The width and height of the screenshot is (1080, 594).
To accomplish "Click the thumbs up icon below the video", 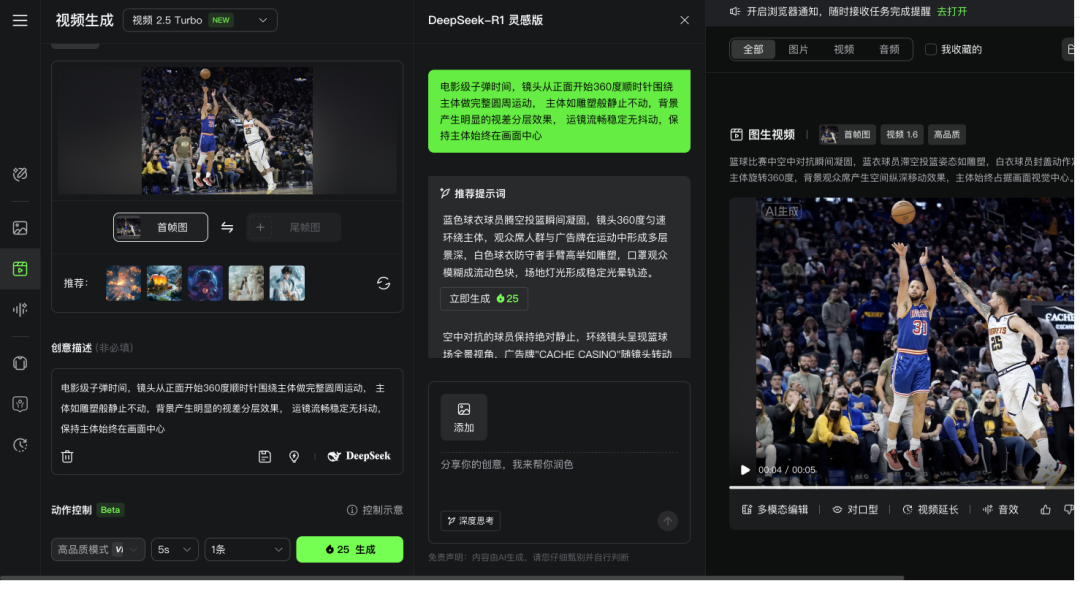I will pyautogui.click(x=1046, y=509).
